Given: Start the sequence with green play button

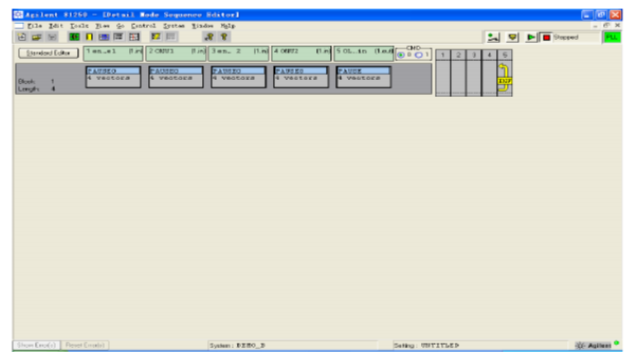Looking at the screenshot, I should [x=530, y=37].
